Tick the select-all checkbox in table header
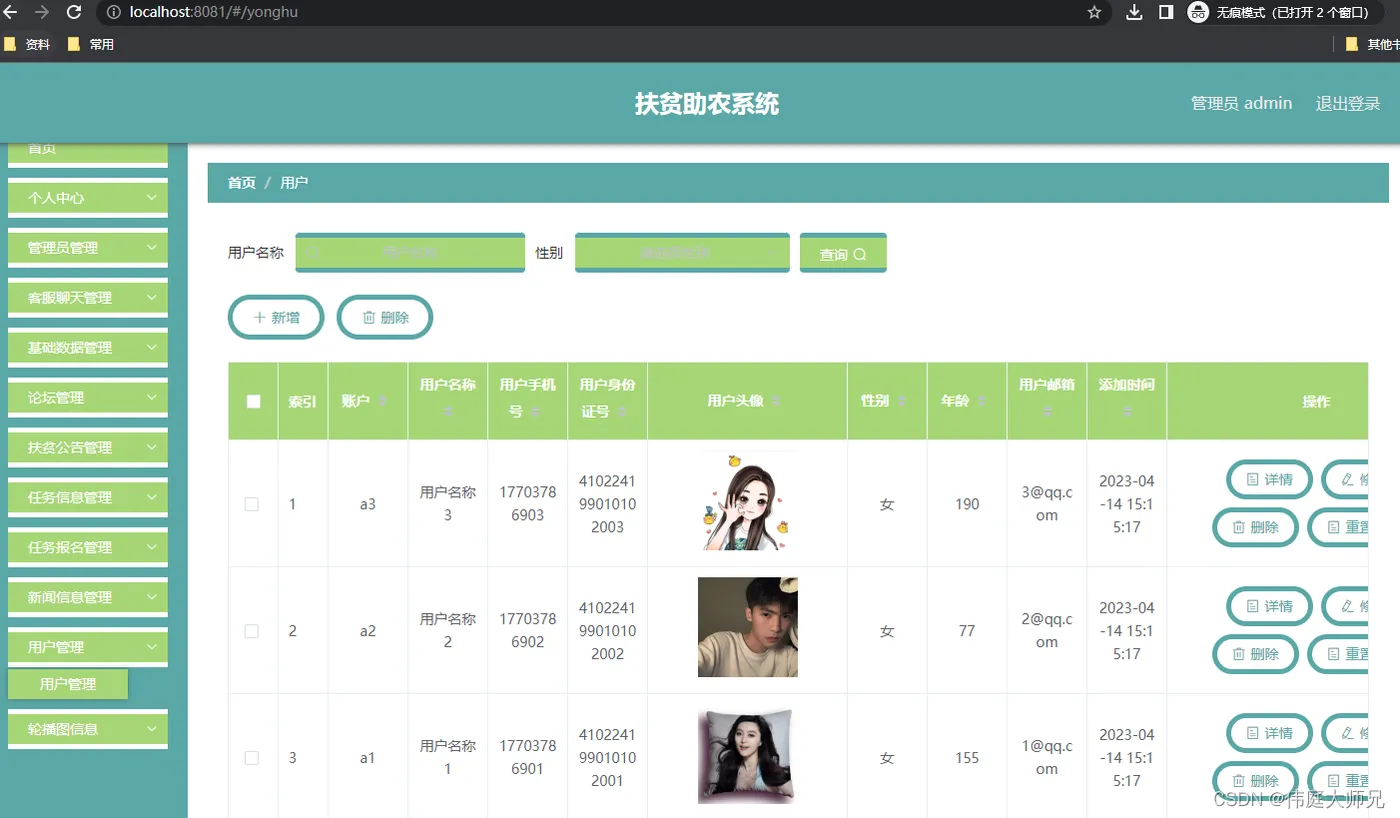Image resolution: width=1400 pixels, height=818 pixels. (x=253, y=401)
